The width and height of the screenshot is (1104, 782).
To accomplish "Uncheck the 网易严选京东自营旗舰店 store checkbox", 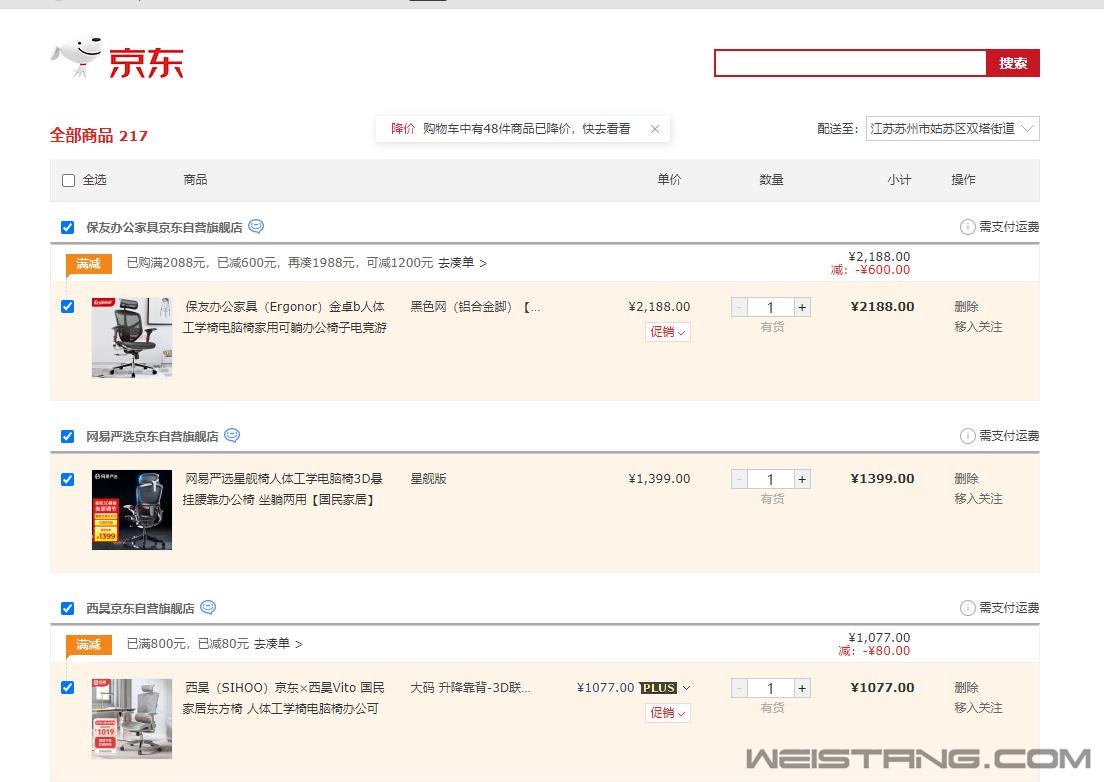I will pyautogui.click(x=68, y=436).
